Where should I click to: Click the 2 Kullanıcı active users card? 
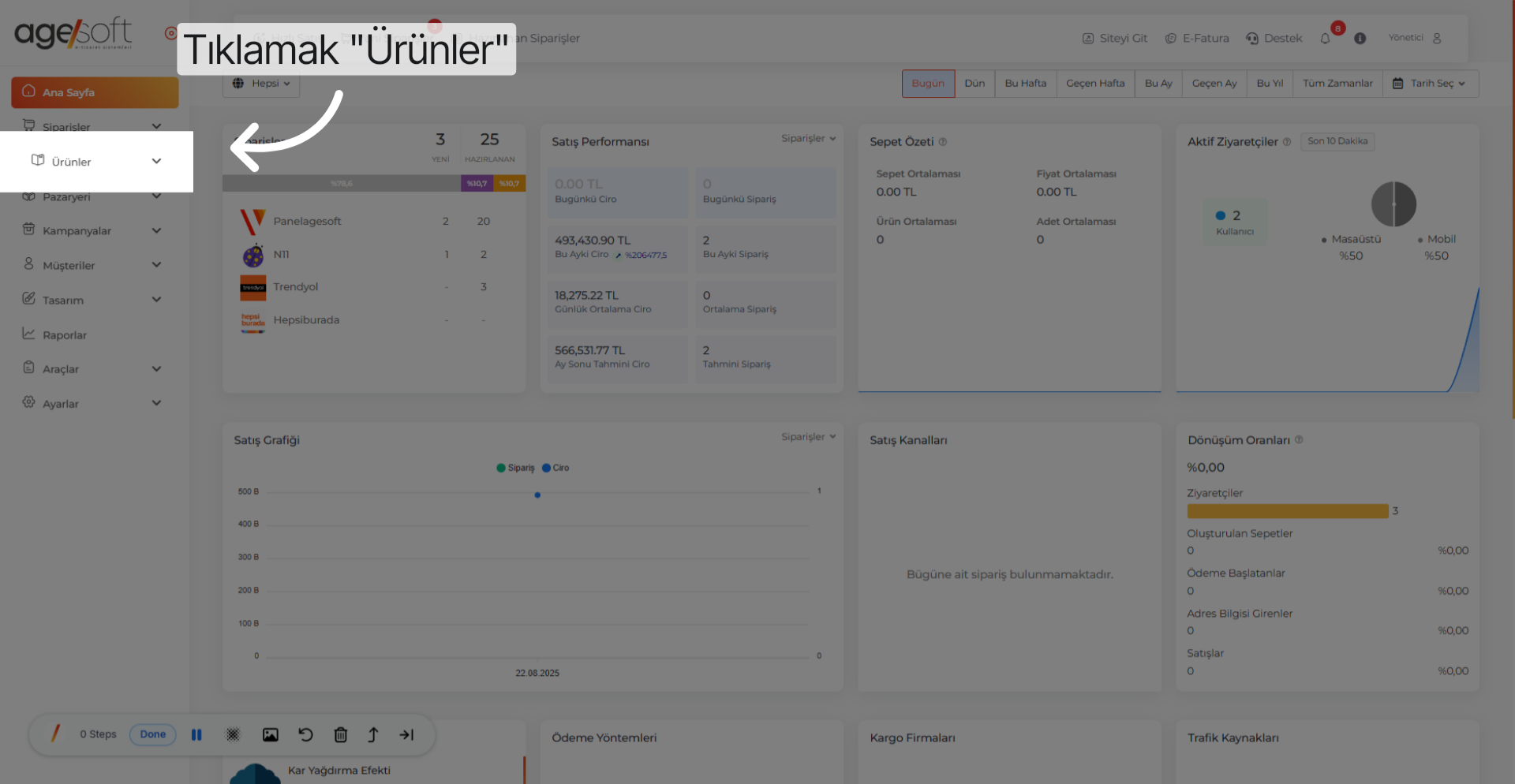1235,222
